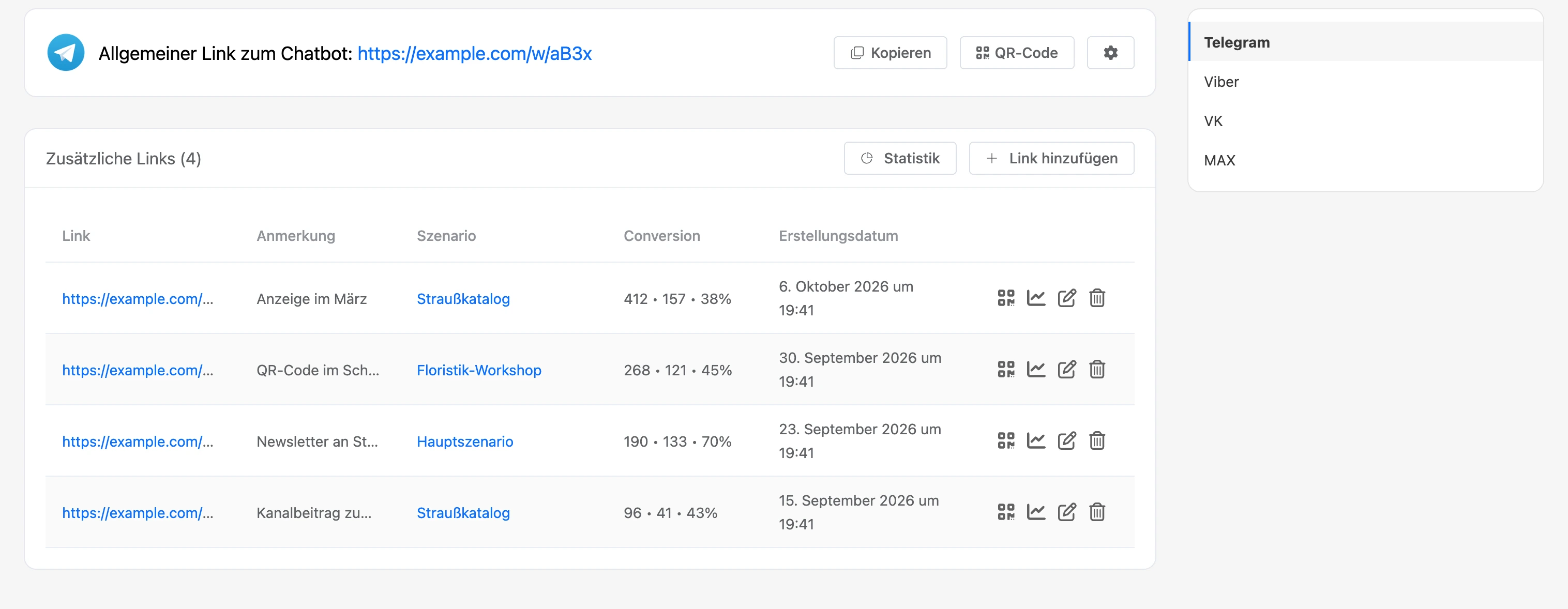
Task: Click the date '30. September 2026 um 19:41'
Action: 860,369
